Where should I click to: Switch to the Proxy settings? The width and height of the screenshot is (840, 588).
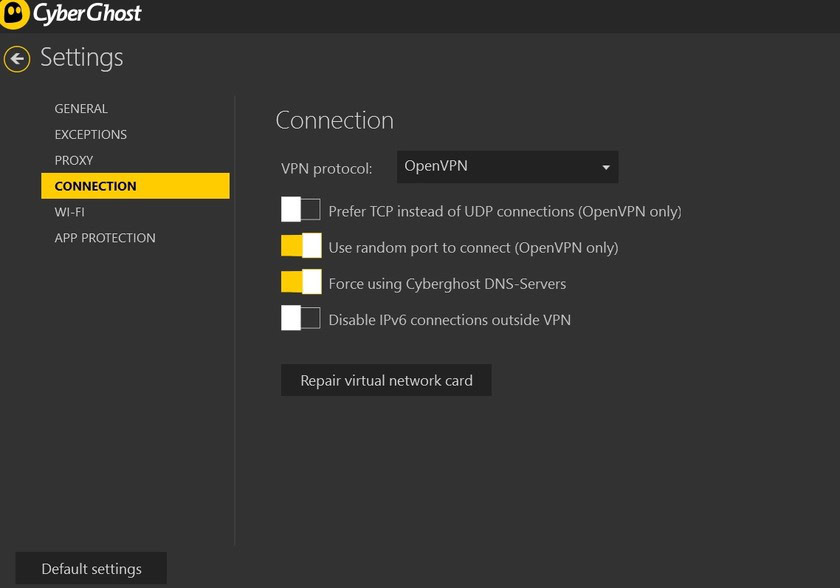click(x=74, y=161)
